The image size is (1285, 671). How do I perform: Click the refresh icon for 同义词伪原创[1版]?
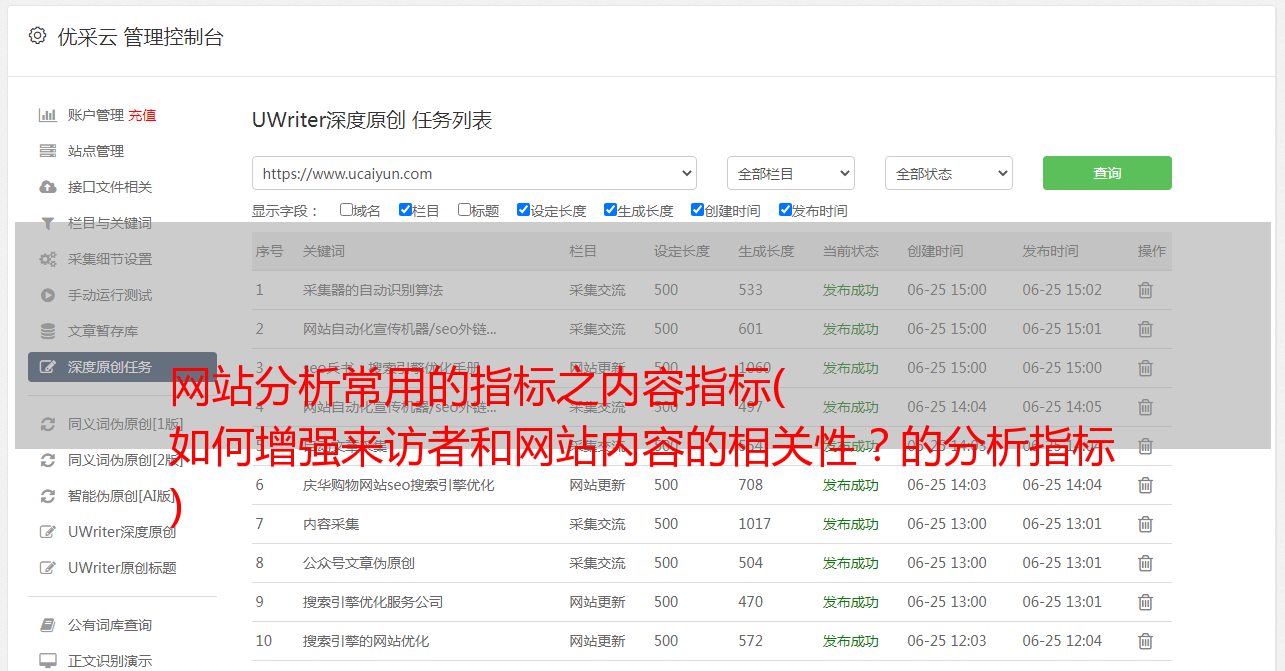(x=47, y=424)
